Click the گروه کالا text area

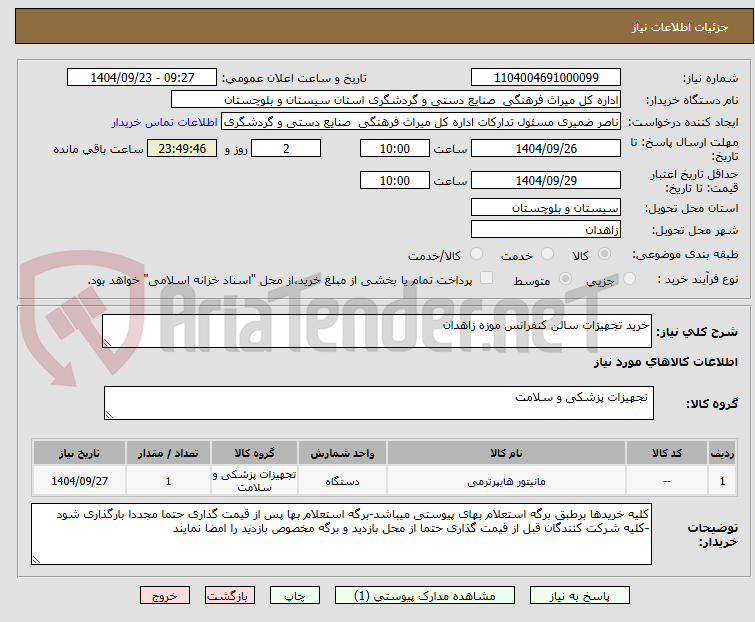378,403
